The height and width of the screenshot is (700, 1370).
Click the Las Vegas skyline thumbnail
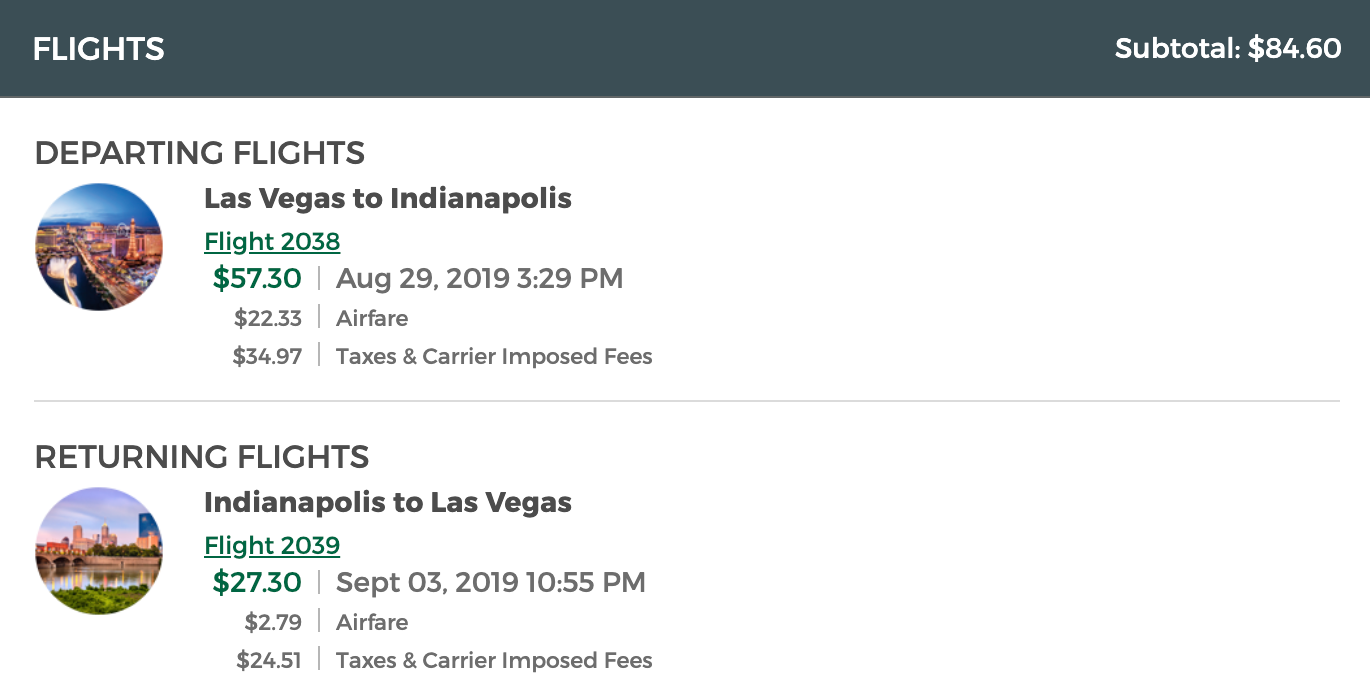click(98, 247)
